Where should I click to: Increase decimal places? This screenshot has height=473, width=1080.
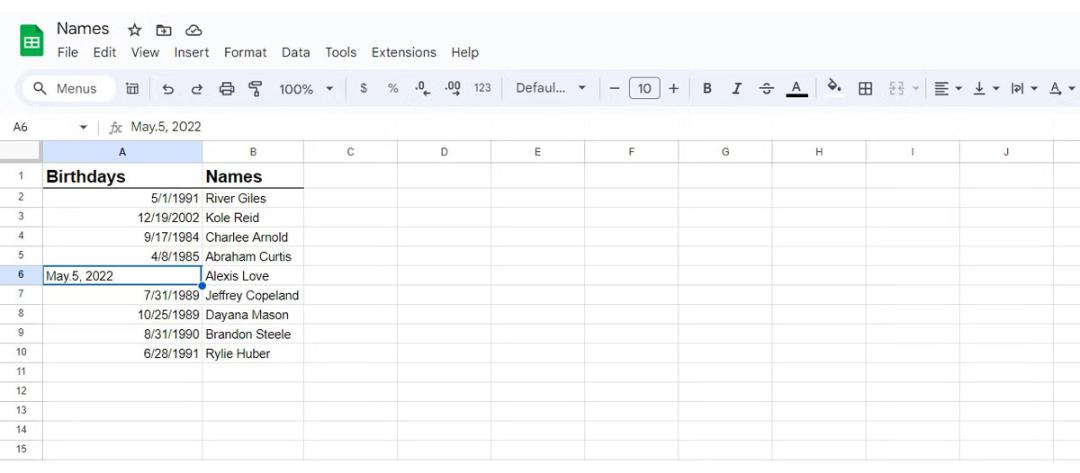[x=453, y=88]
